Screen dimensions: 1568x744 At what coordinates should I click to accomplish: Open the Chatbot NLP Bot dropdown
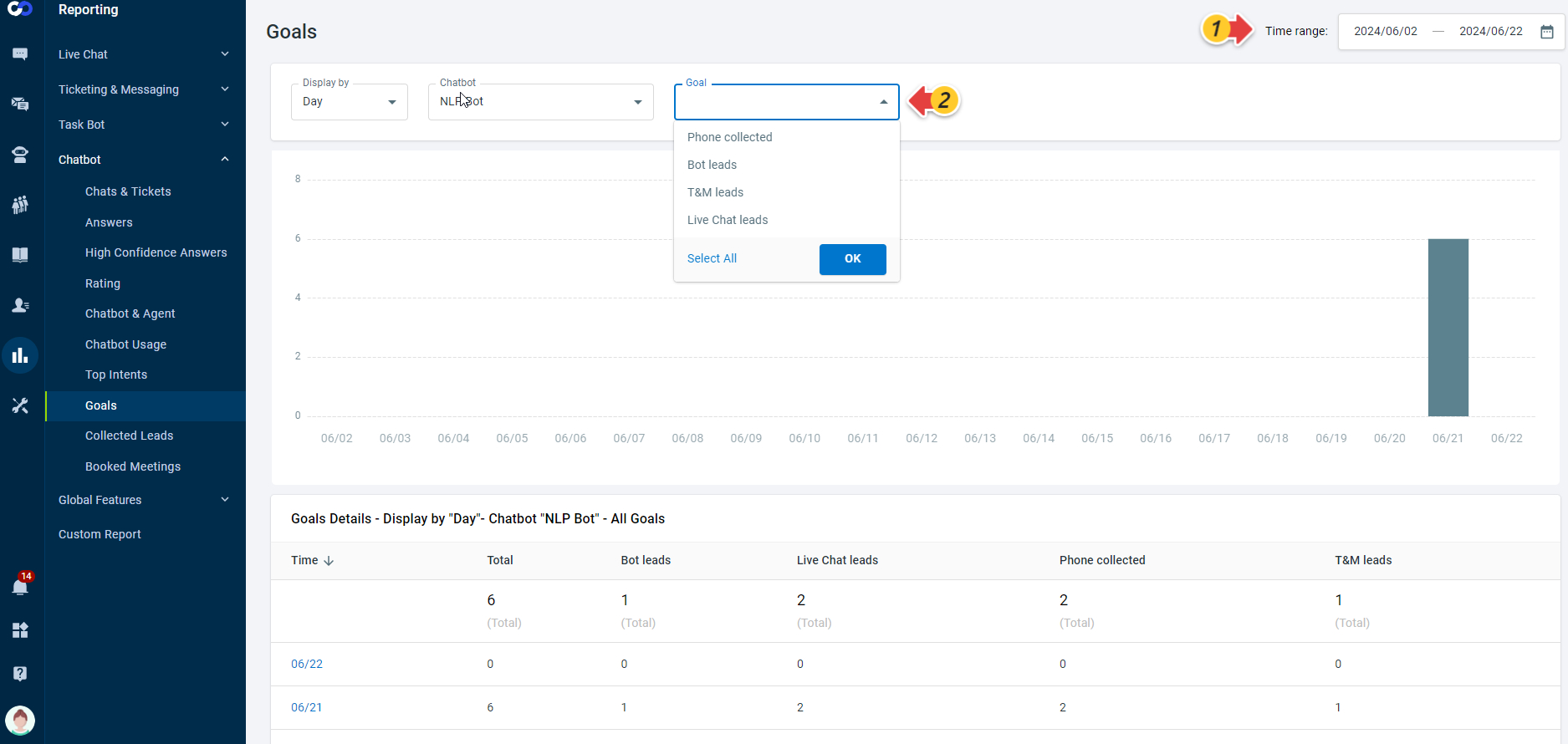click(541, 102)
